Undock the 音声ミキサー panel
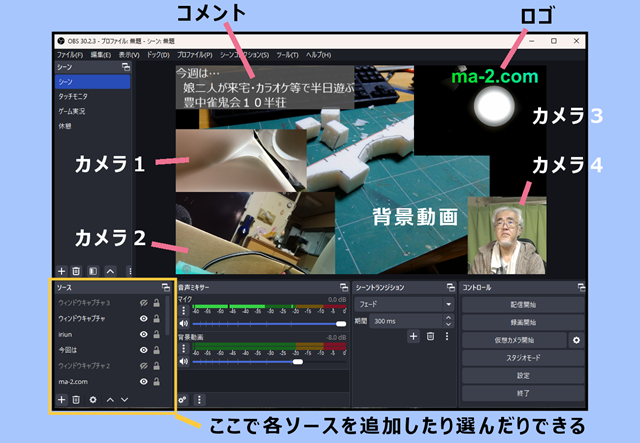 click(x=344, y=287)
